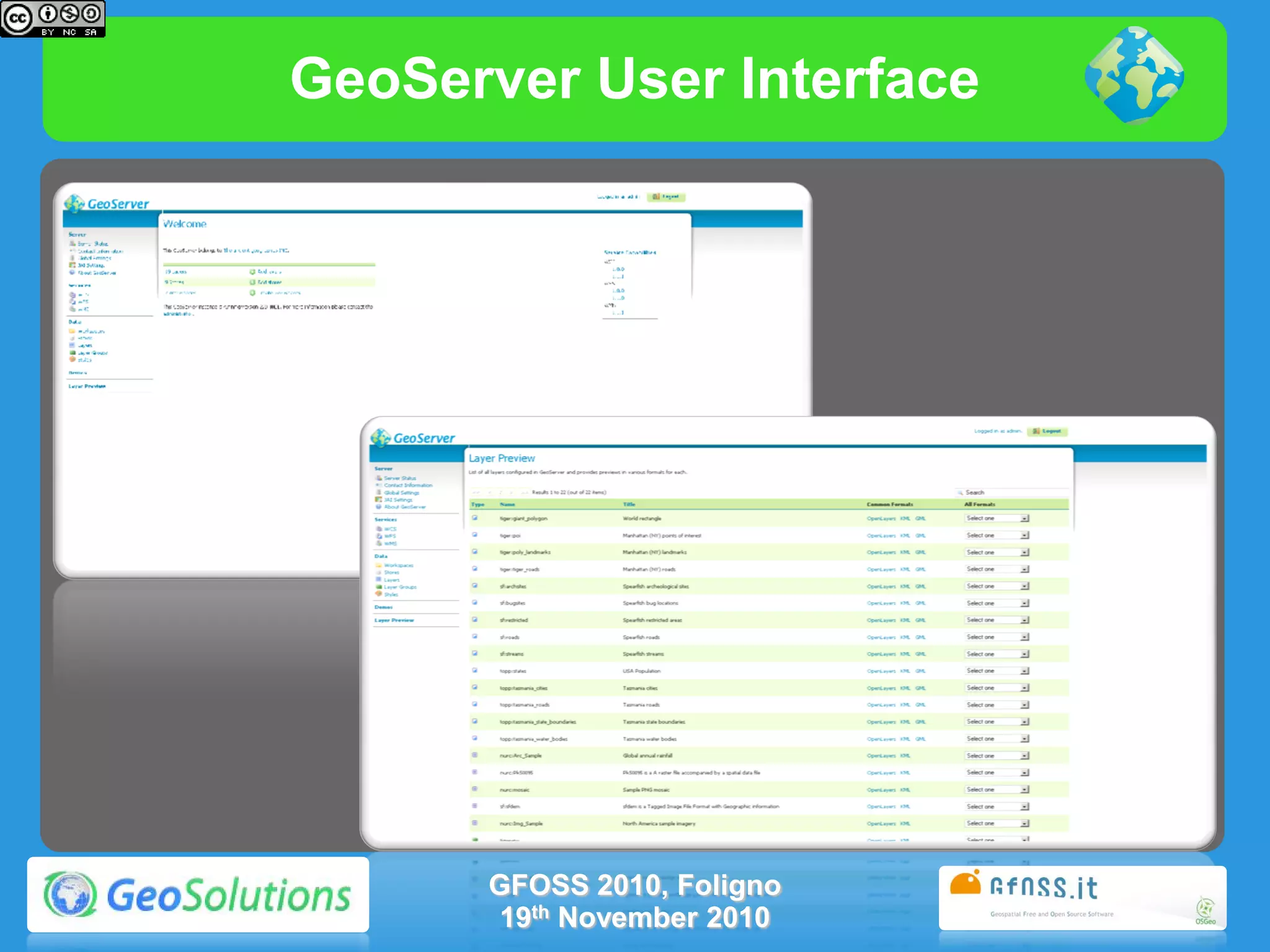The width and height of the screenshot is (1270, 952).
Task: Click the GFOSS.it logo at bottom right
Action: click(x=1082, y=897)
